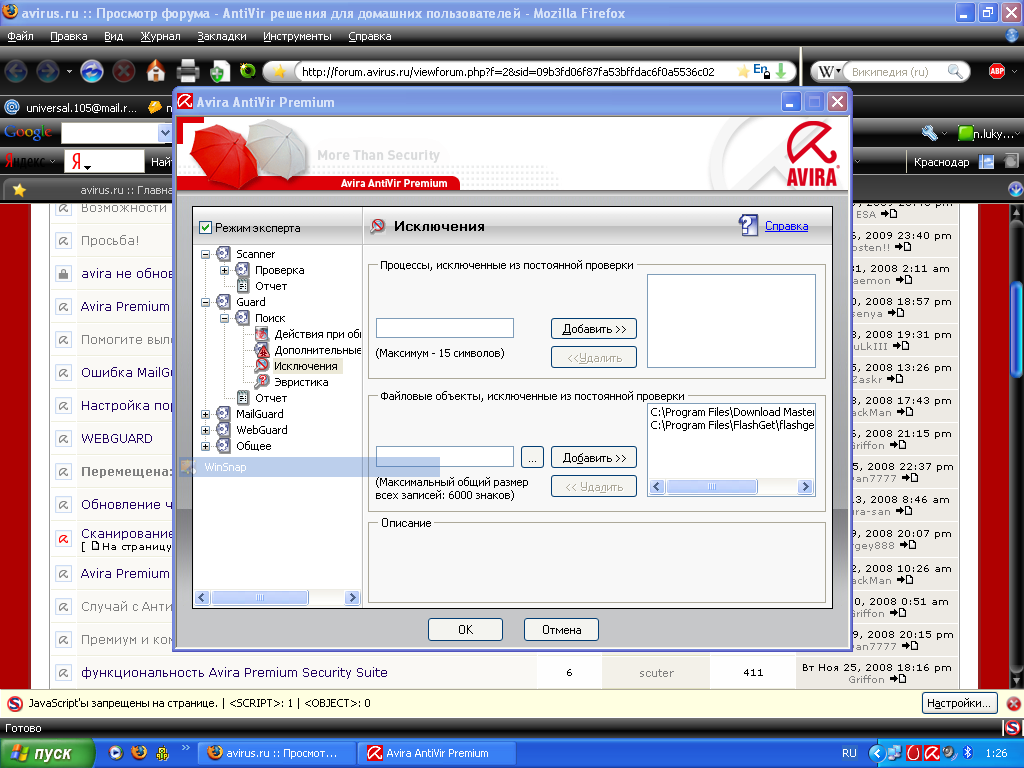1024x768 pixels.
Task: Click the process name input field
Action: point(445,328)
